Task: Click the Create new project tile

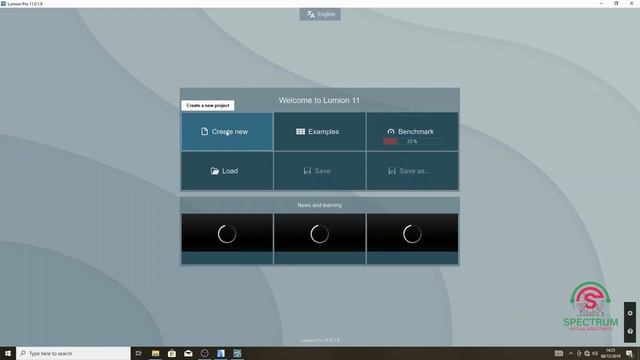Action: click(x=227, y=132)
